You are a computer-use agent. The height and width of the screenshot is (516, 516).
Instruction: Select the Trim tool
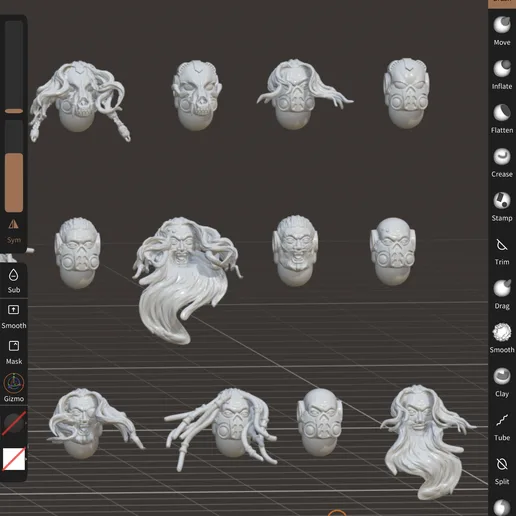point(502,251)
